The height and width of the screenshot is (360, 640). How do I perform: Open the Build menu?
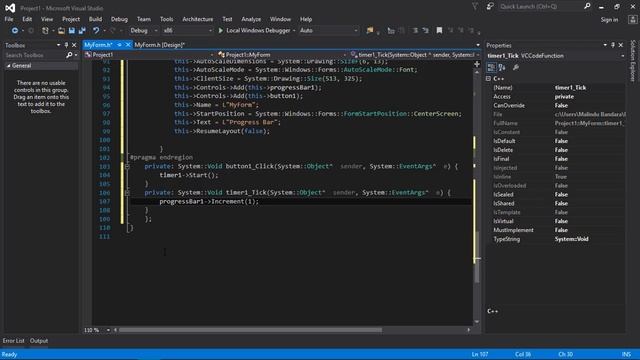(x=95, y=19)
